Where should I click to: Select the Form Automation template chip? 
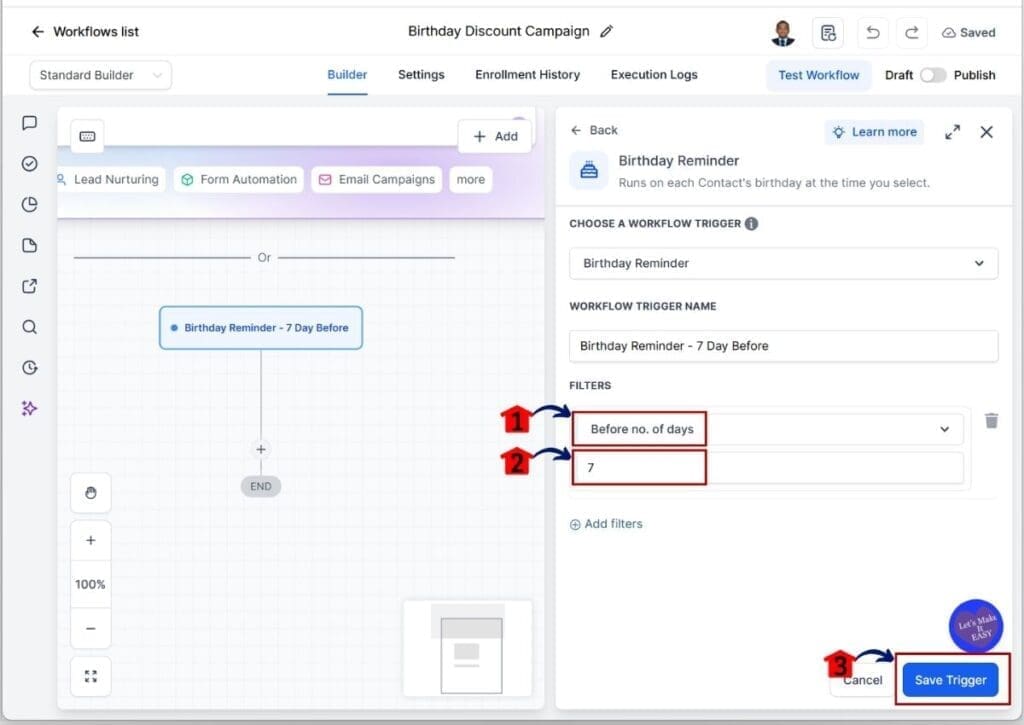239,180
